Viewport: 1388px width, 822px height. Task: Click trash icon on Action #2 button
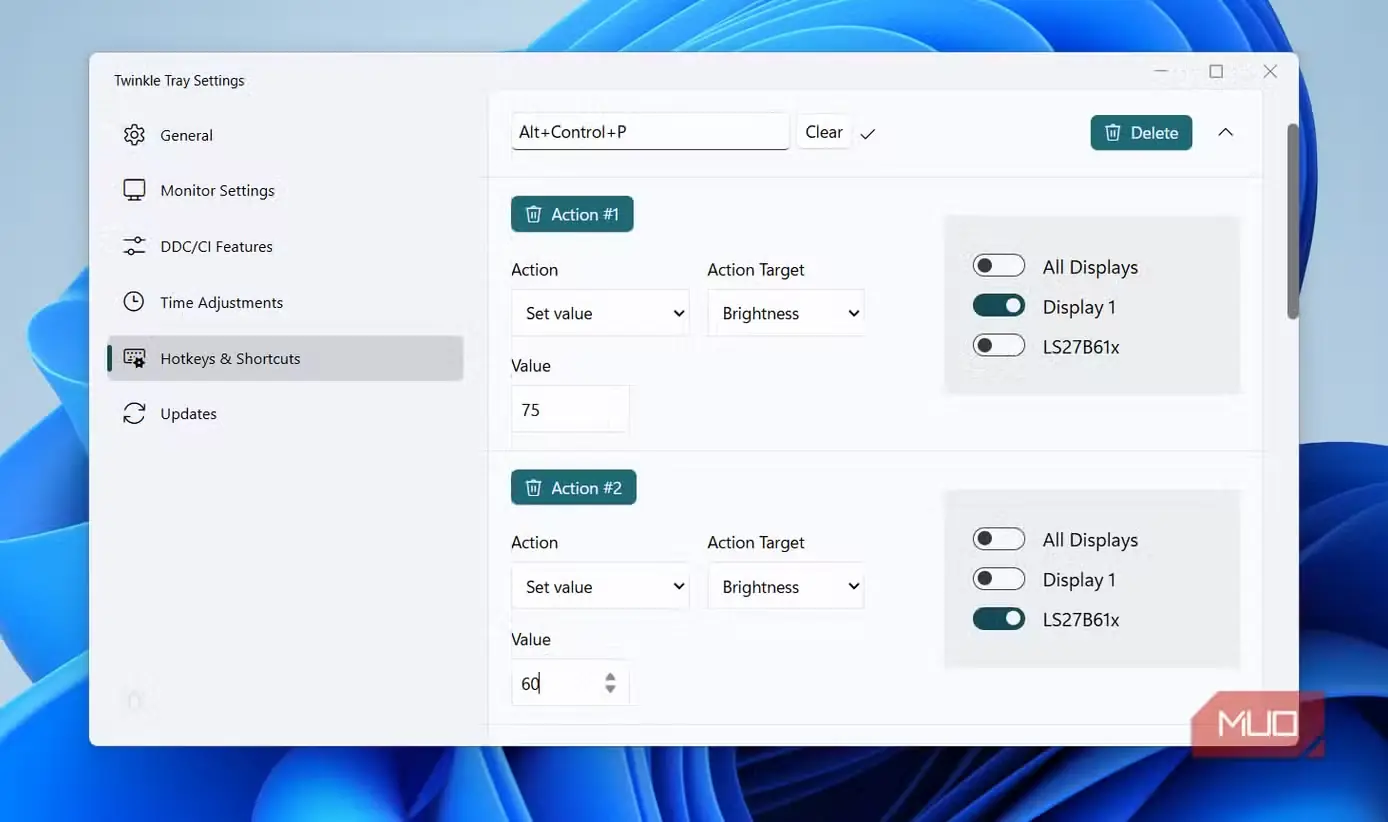click(x=534, y=487)
